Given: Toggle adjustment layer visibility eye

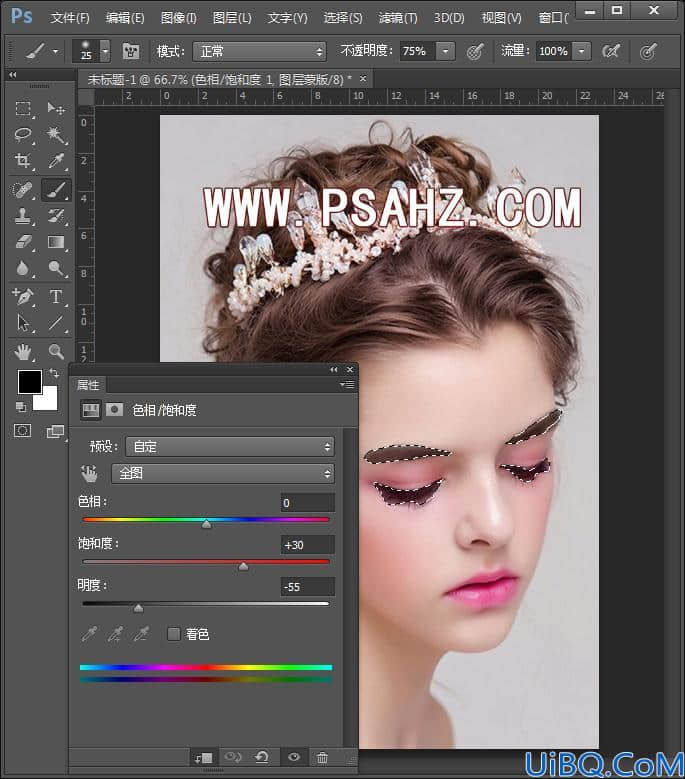Looking at the screenshot, I should pos(294,757).
